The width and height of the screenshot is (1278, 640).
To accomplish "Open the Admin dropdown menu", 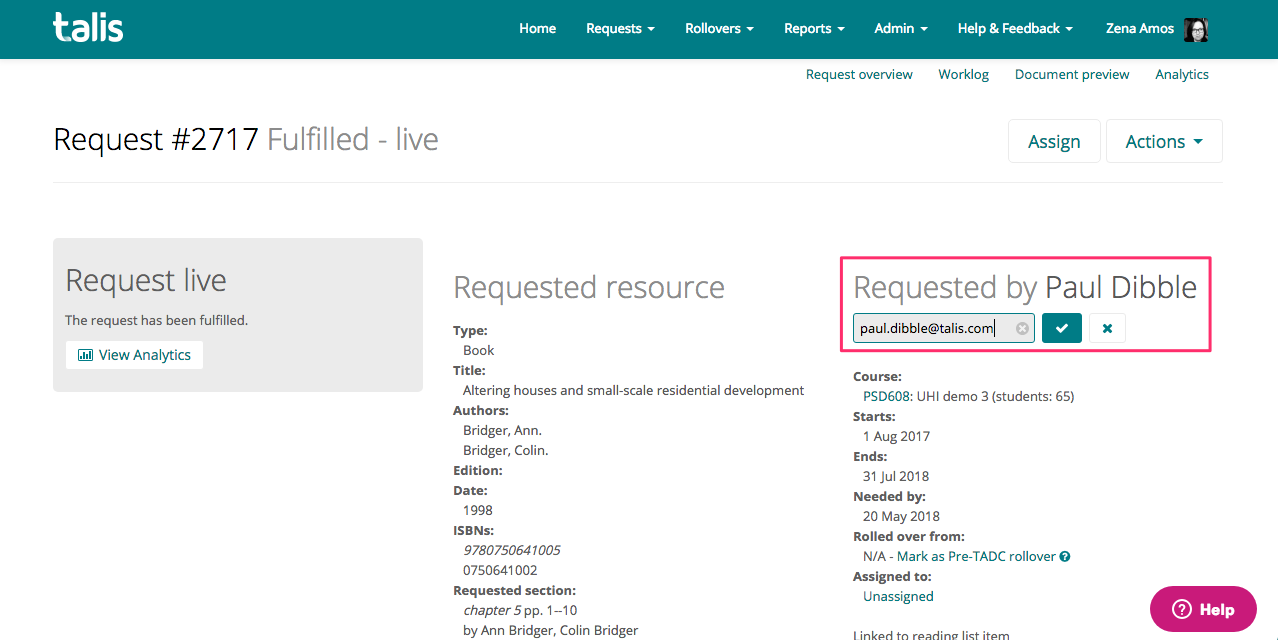I will point(901,28).
